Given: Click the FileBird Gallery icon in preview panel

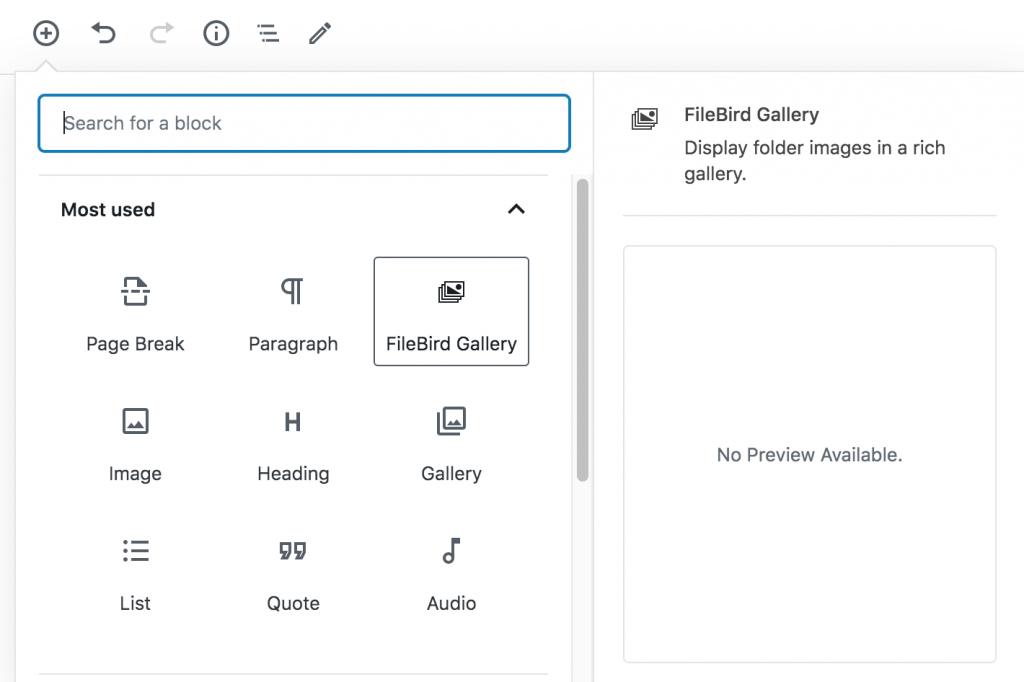Looking at the screenshot, I should pyautogui.click(x=645, y=119).
